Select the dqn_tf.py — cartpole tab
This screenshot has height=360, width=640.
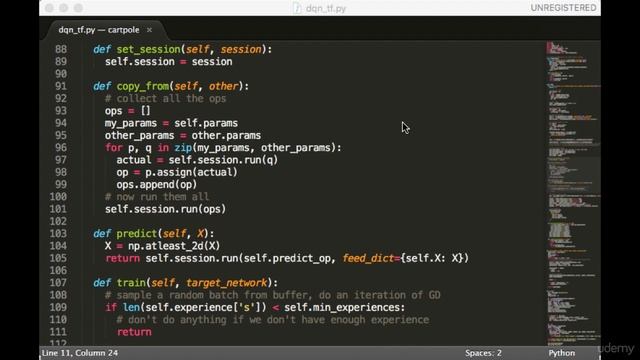coord(99,30)
